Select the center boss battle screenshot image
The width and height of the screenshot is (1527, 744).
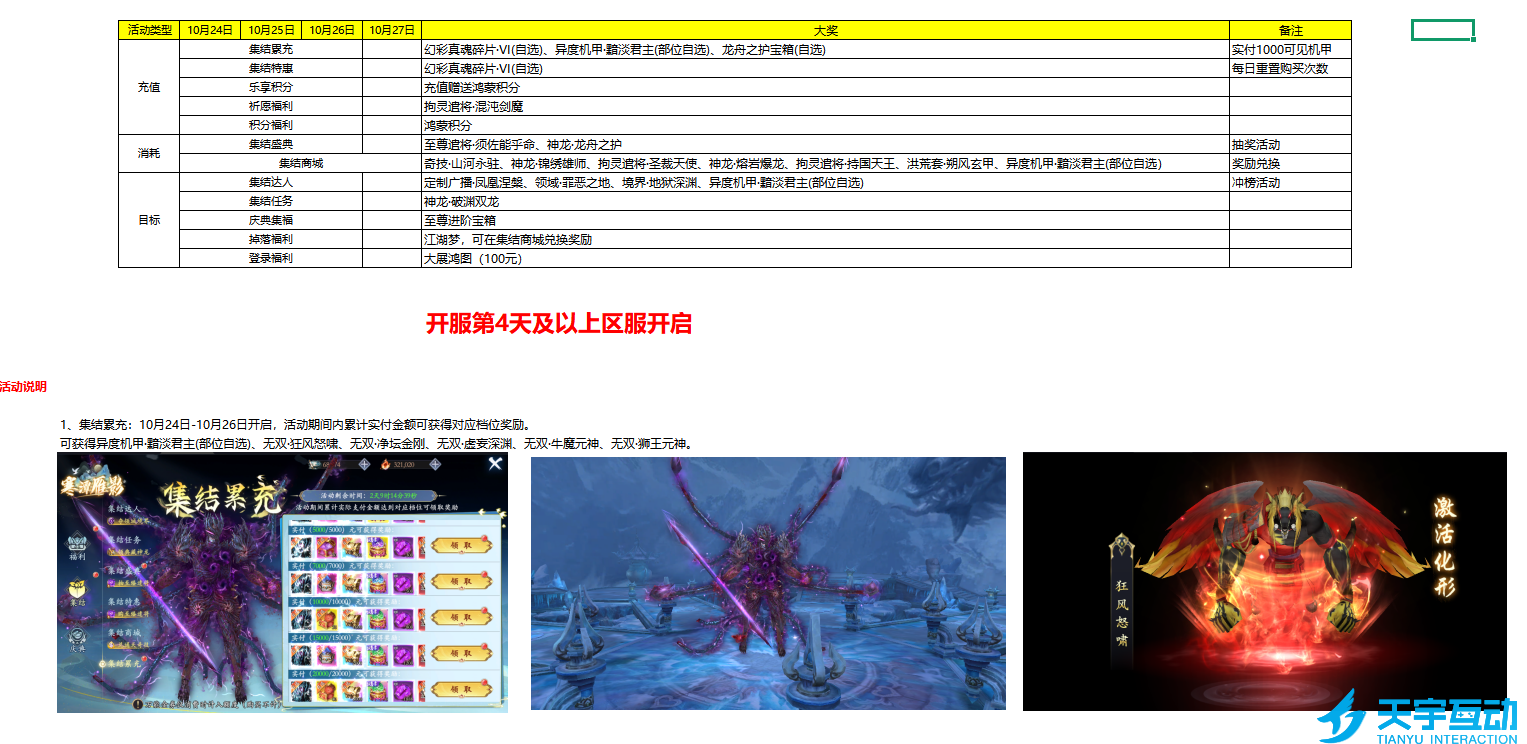[768, 583]
